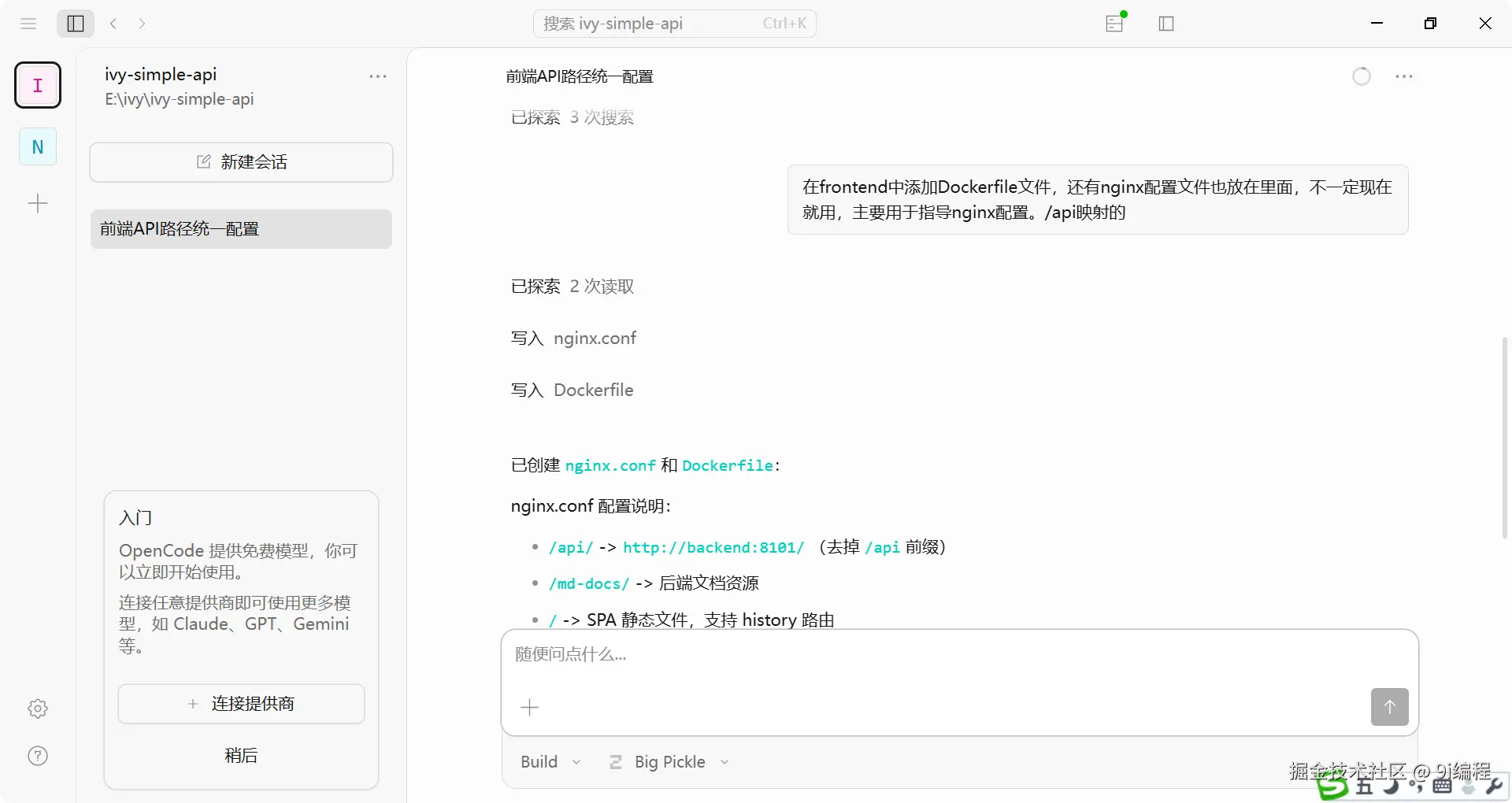This screenshot has width=1512, height=803.
Task: Click the input method keyboard icon
Action: 1443,786
